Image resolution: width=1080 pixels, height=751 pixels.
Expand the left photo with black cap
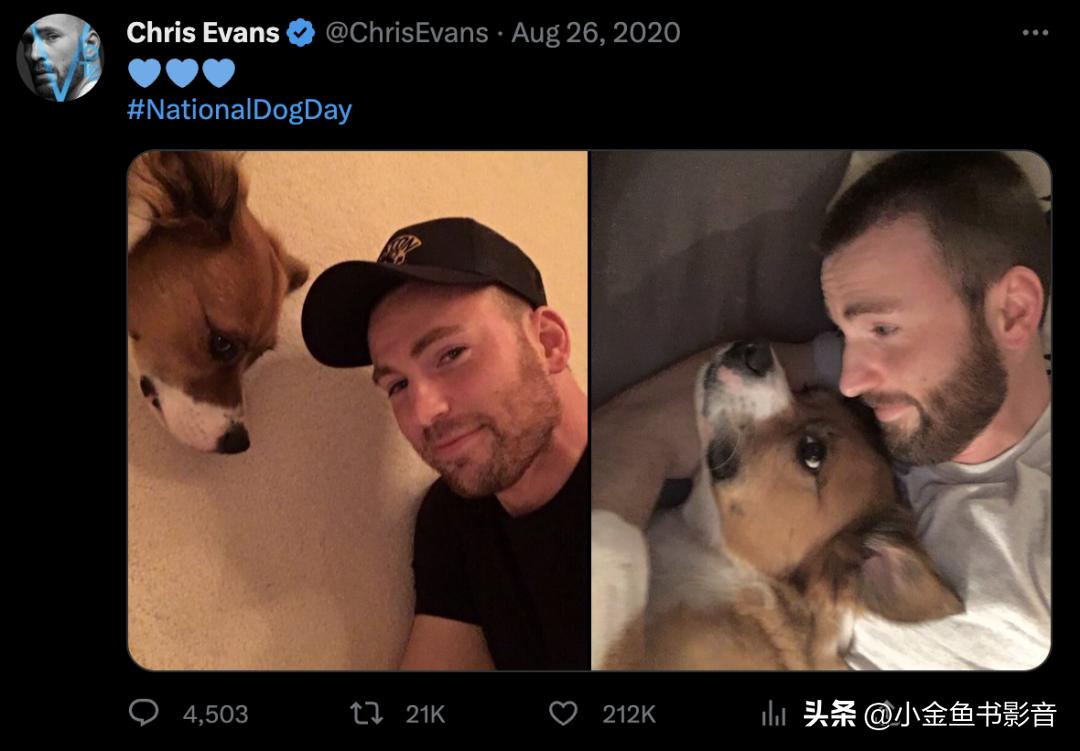point(358,410)
